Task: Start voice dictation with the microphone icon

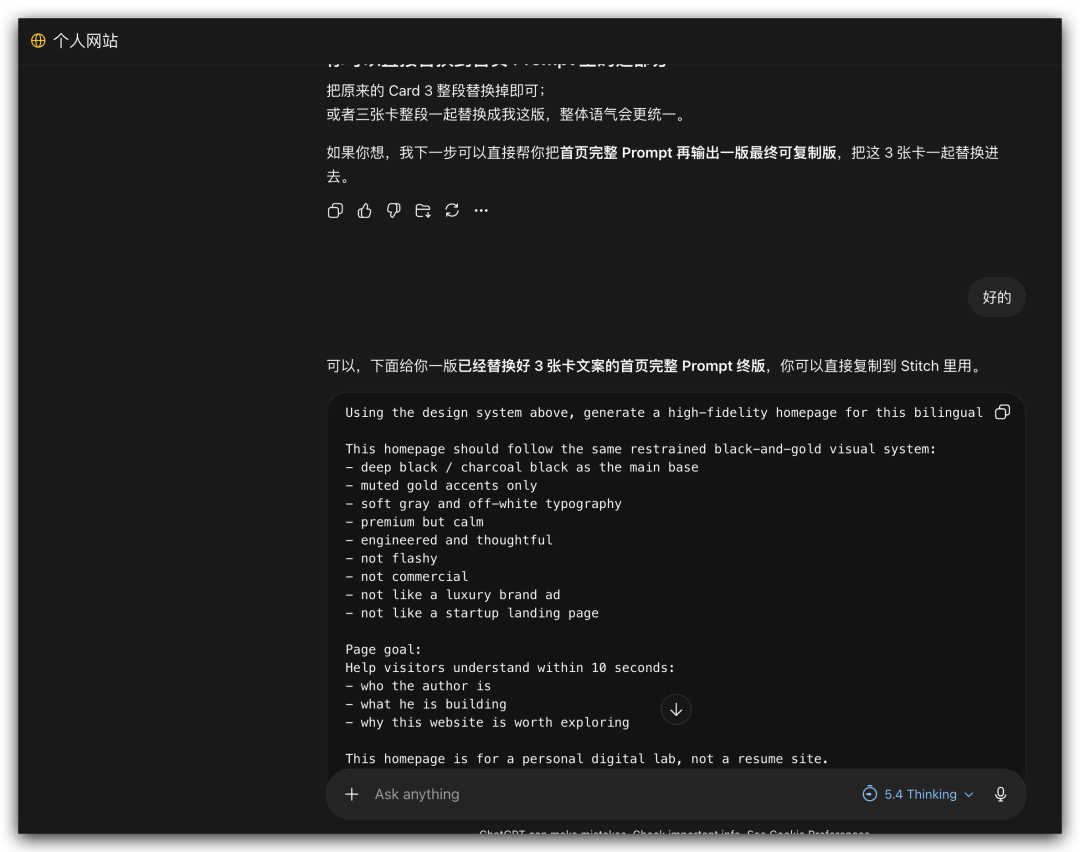Action: point(1000,794)
